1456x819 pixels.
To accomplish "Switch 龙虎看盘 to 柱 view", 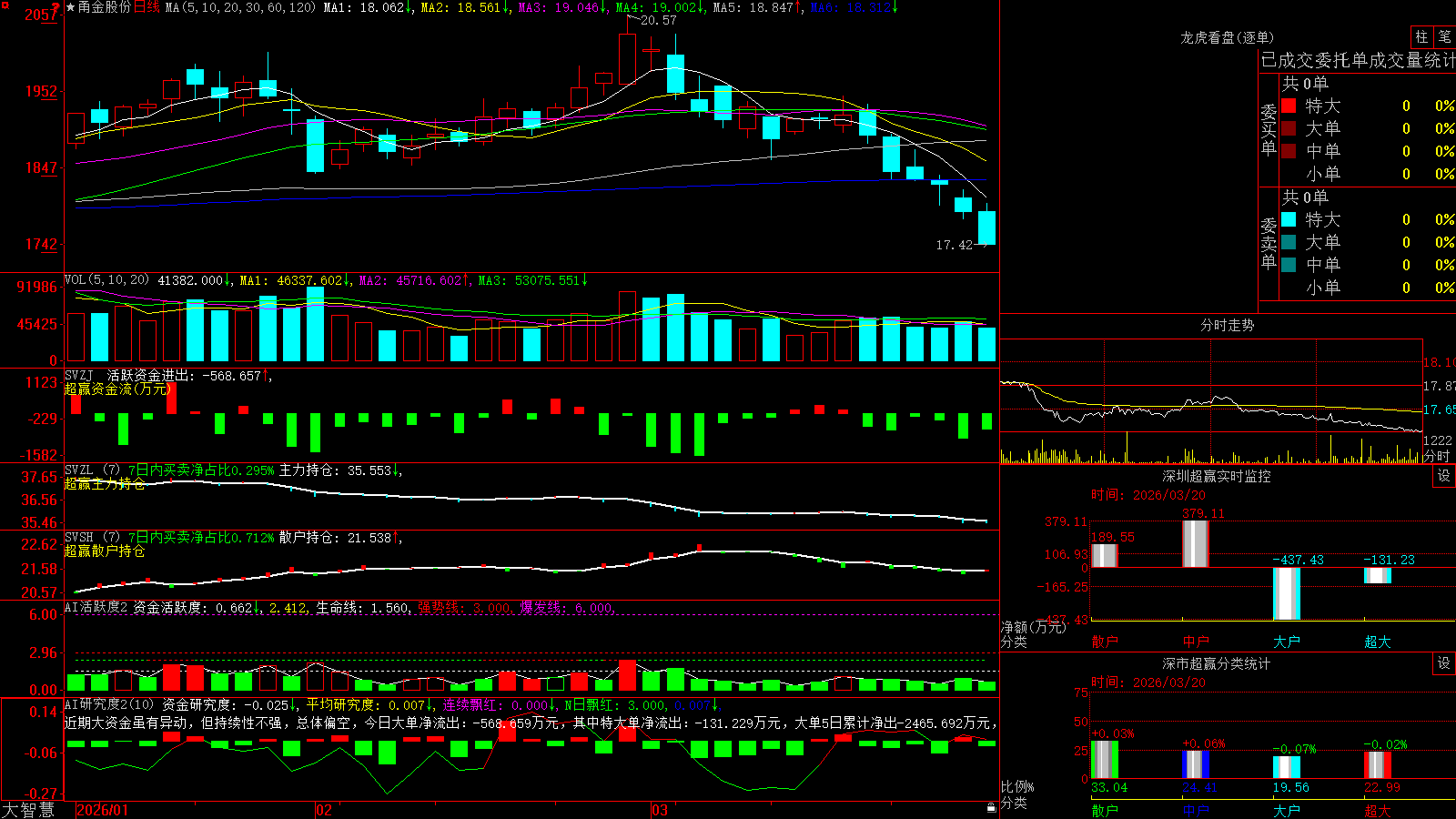I will tap(1421, 37).
